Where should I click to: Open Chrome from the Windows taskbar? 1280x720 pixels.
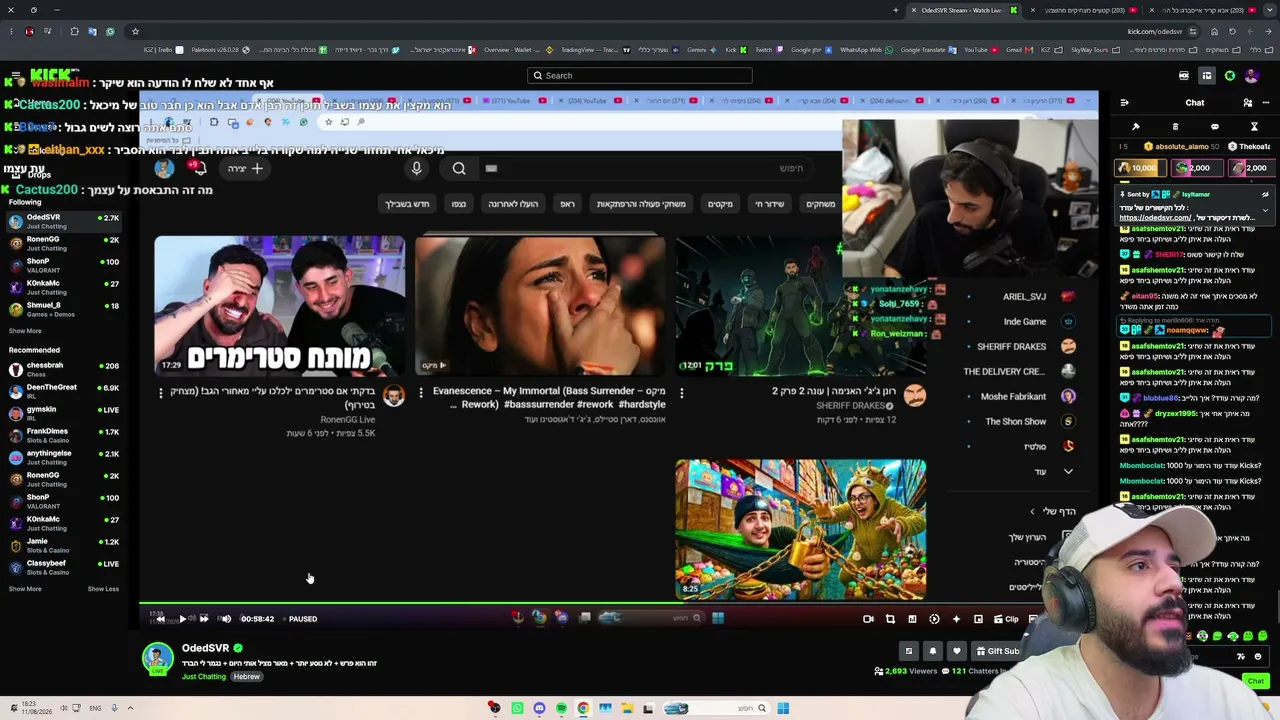tap(583, 708)
